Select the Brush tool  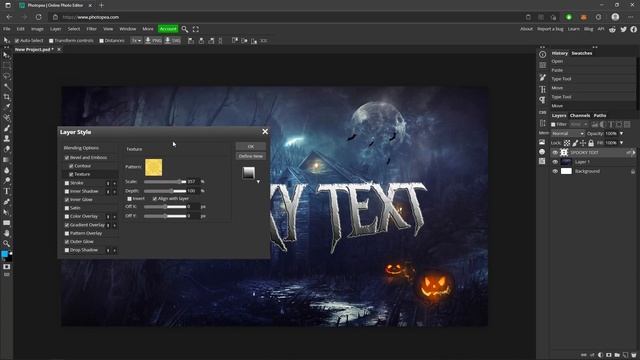[7, 129]
